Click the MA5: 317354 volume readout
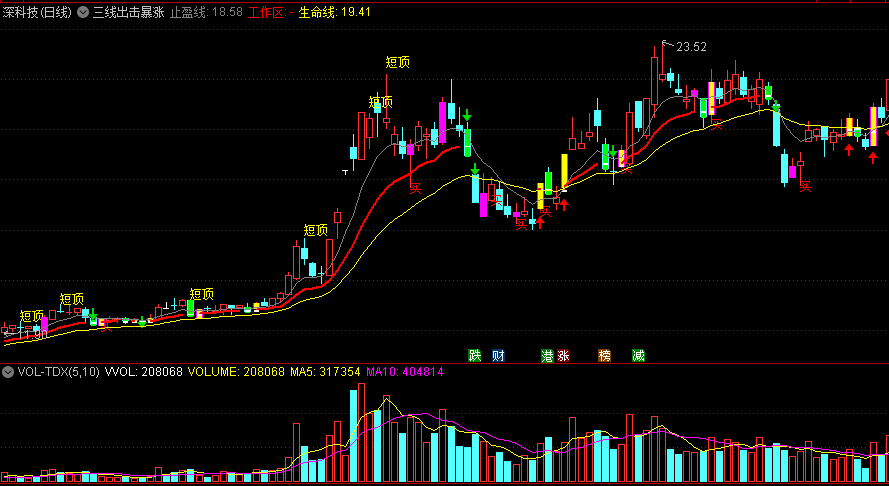 [325, 372]
